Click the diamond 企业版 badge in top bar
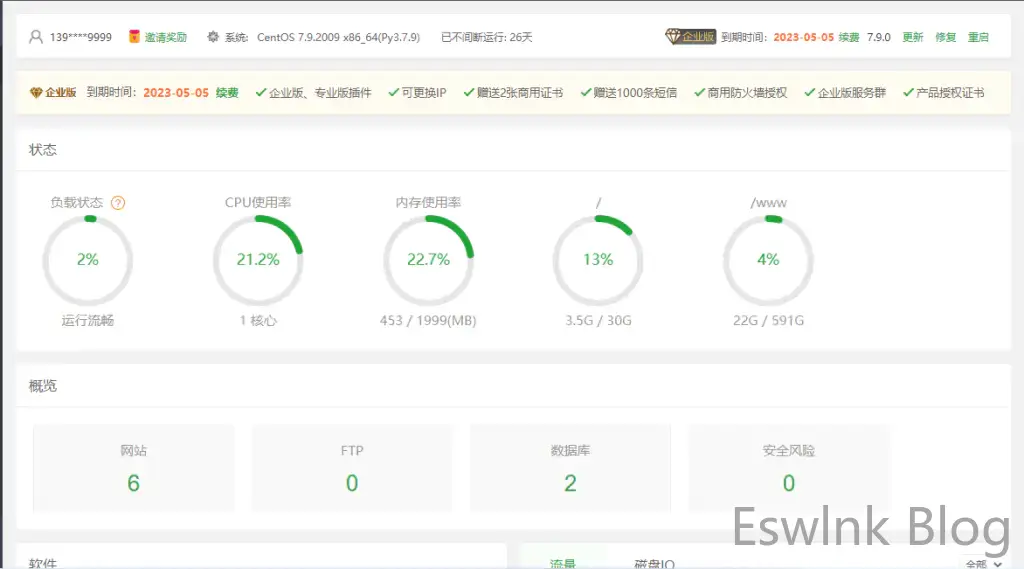This screenshot has height=569, width=1024. point(691,37)
